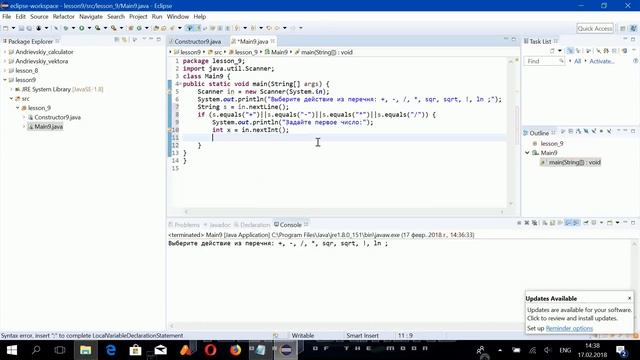Save the file with the Save icon
This screenshot has width=640, height=360.
pos(21,28)
